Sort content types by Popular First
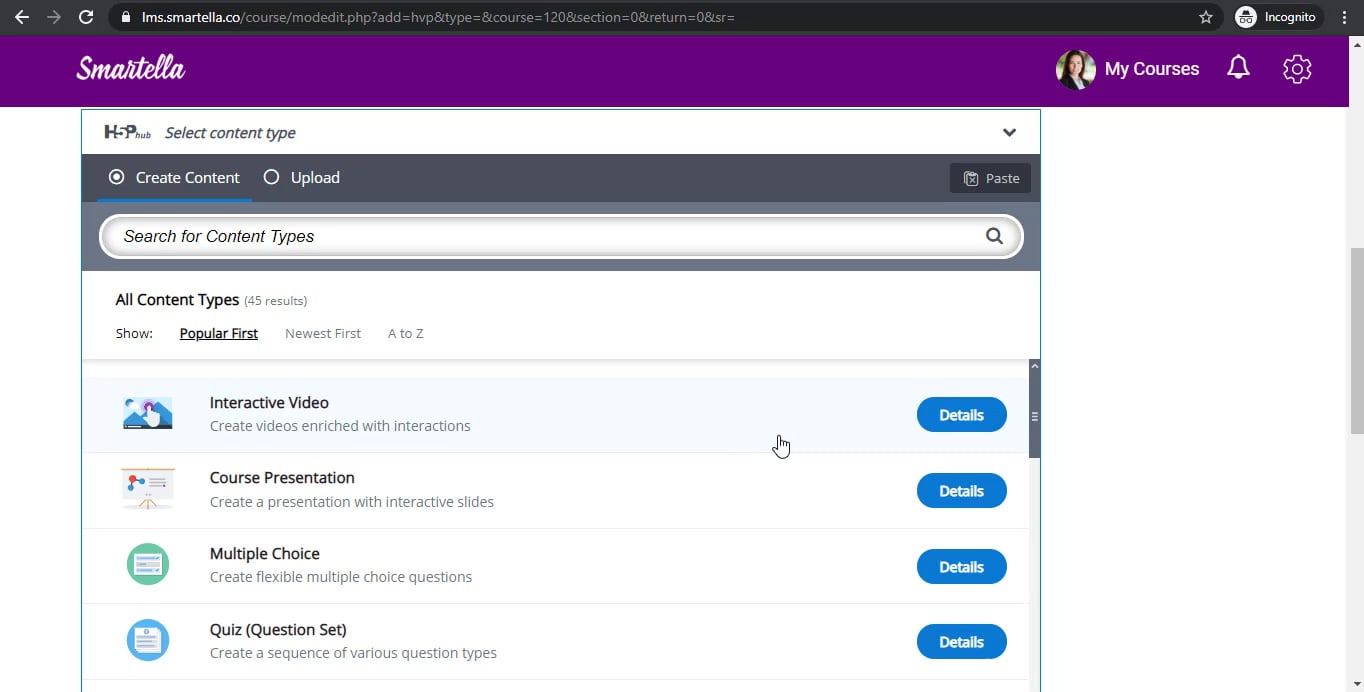1364x692 pixels. (x=219, y=333)
